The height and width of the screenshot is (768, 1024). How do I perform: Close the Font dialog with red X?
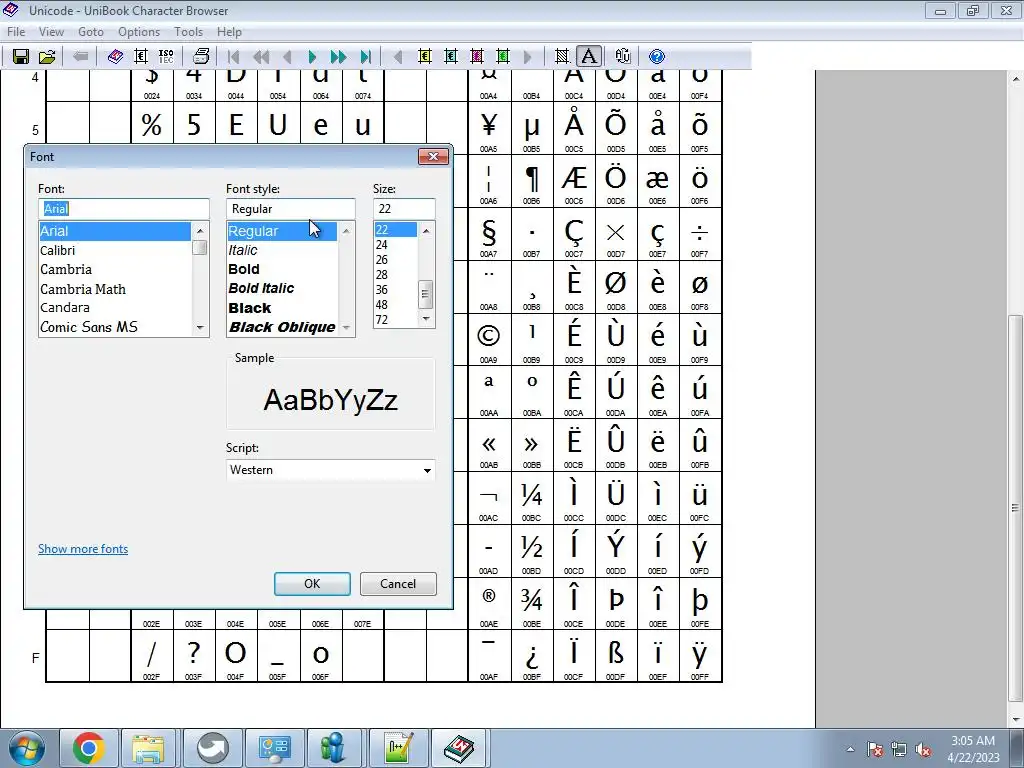(x=433, y=157)
